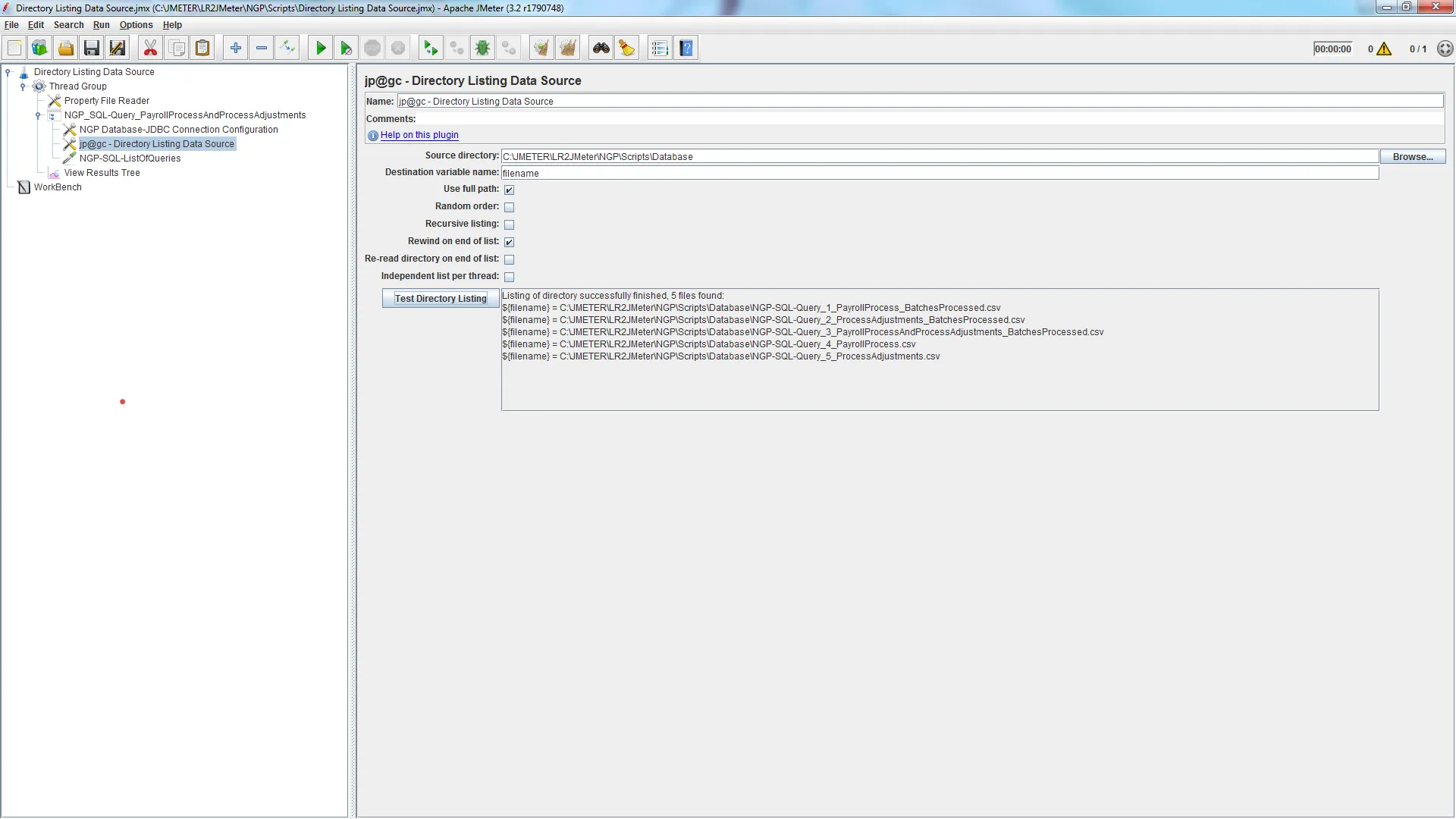The width and height of the screenshot is (1456, 819).
Task: Click the Help question mark icon
Action: (686, 49)
